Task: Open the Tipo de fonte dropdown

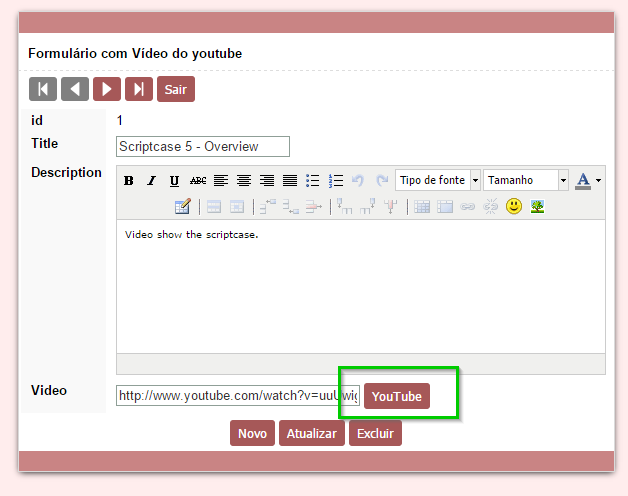Action: coord(438,181)
